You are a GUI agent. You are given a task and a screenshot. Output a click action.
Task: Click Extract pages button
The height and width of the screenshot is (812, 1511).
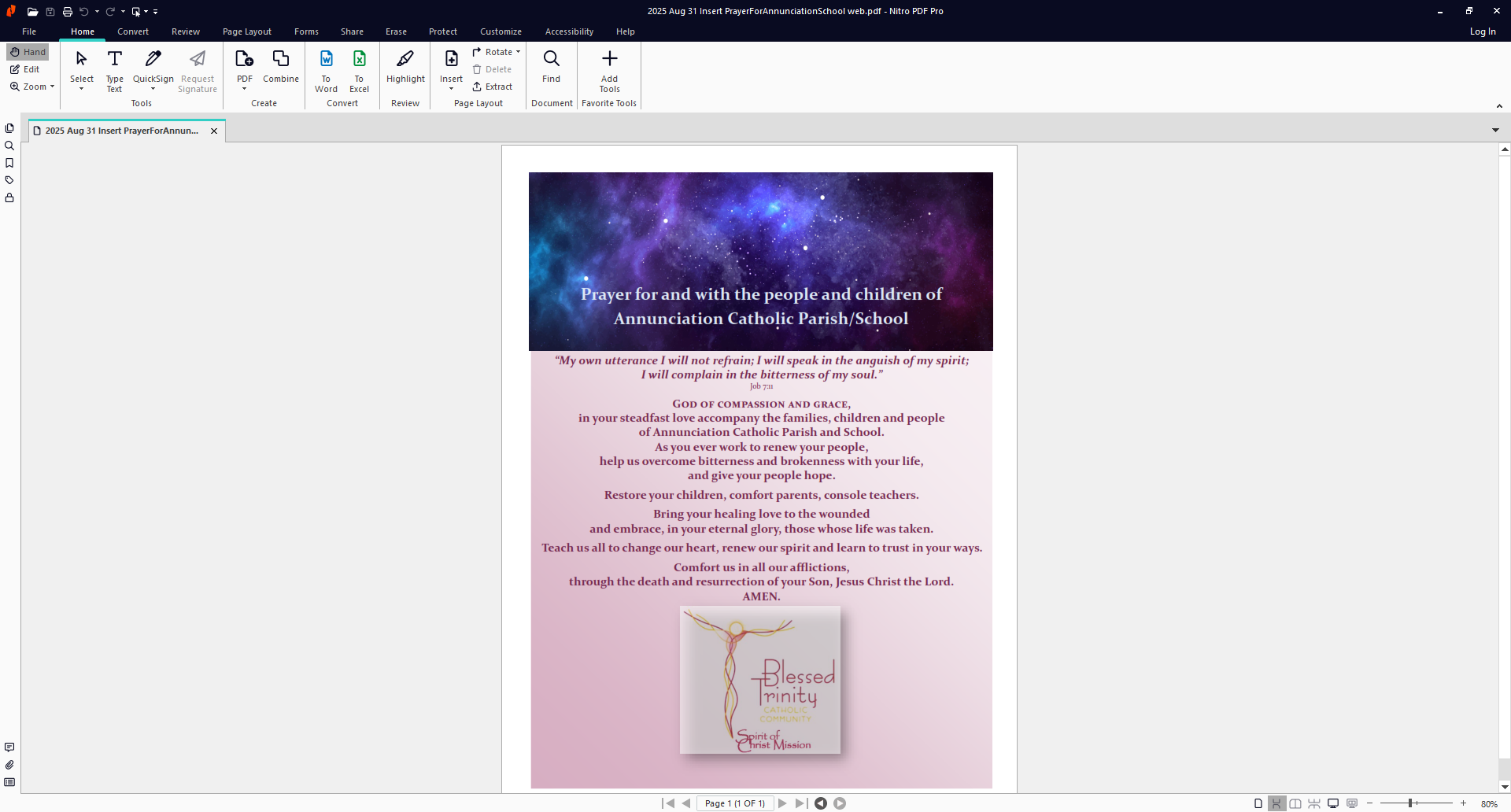pos(493,87)
